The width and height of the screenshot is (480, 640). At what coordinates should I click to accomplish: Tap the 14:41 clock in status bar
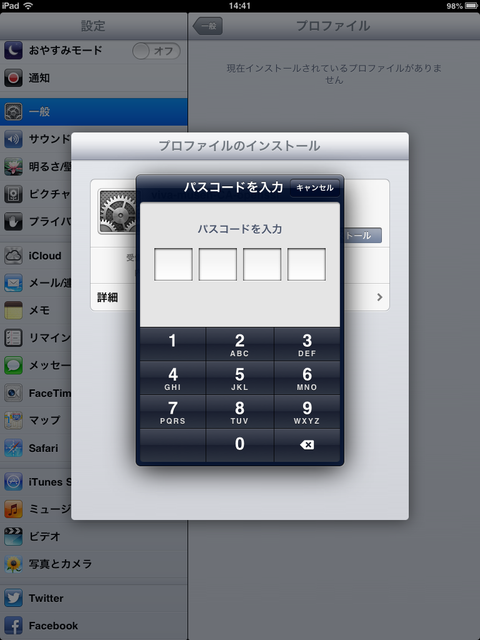(240, 6)
